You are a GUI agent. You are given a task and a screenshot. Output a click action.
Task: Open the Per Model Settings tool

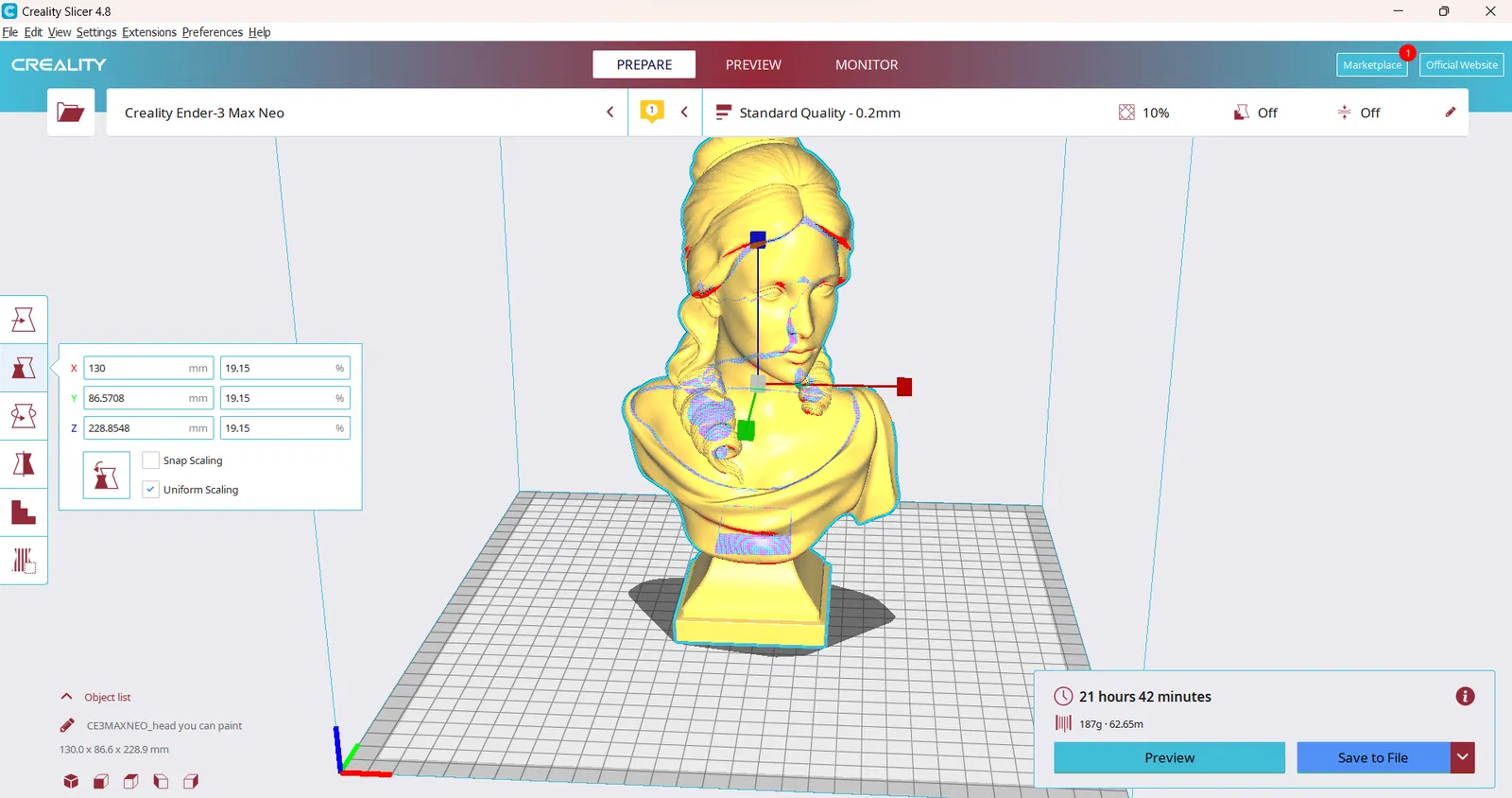pos(24,512)
